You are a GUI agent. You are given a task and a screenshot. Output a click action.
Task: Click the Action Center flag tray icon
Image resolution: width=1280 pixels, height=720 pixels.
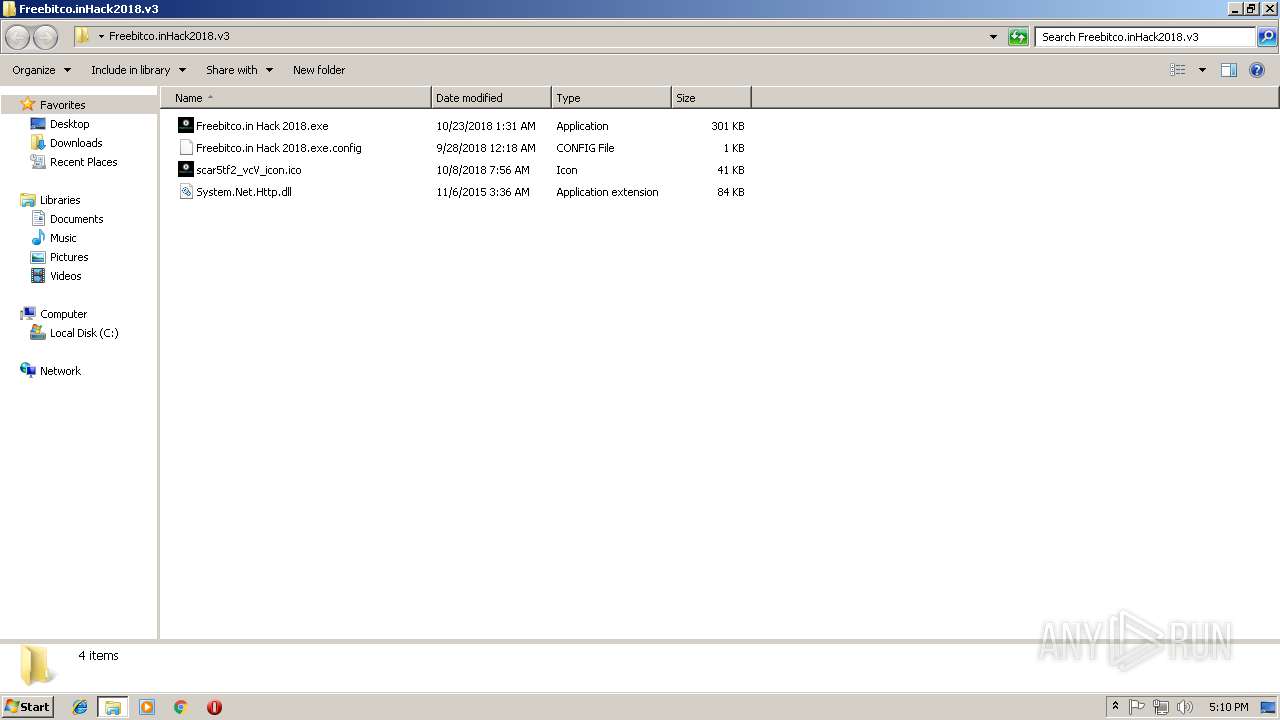1137,707
